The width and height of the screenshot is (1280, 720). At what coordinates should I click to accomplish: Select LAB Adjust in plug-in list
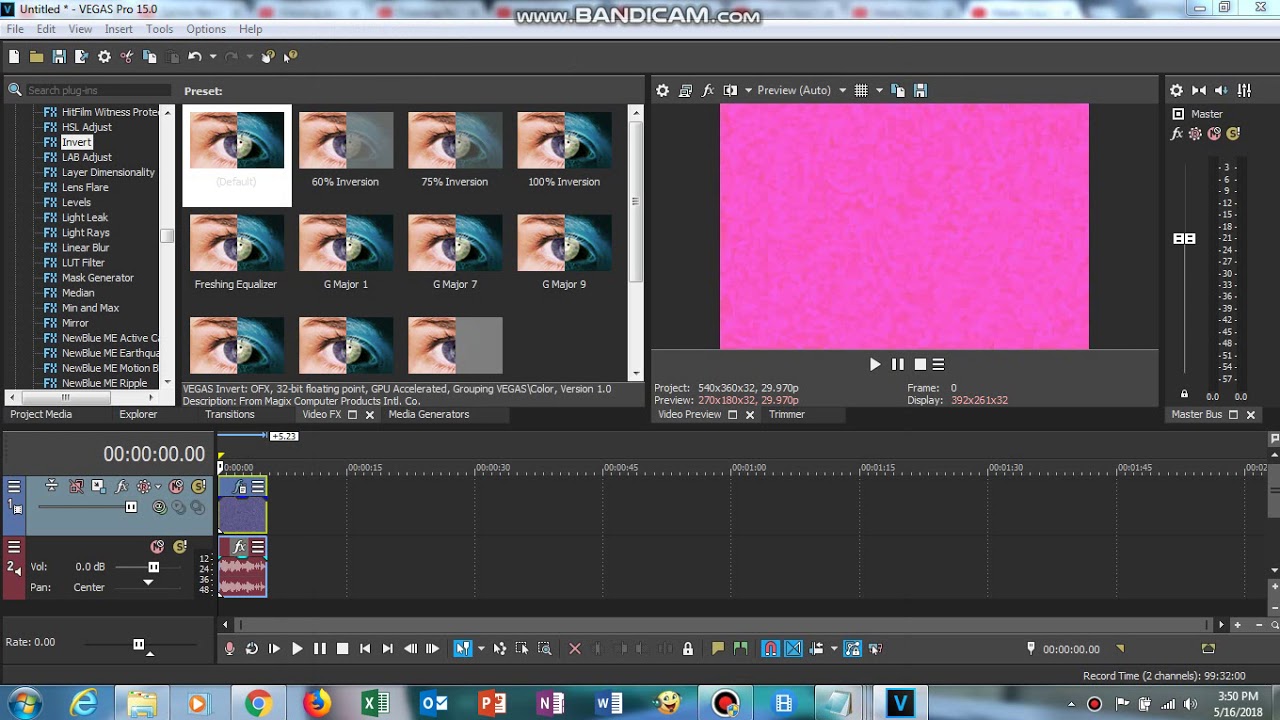[x=87, y=157]
